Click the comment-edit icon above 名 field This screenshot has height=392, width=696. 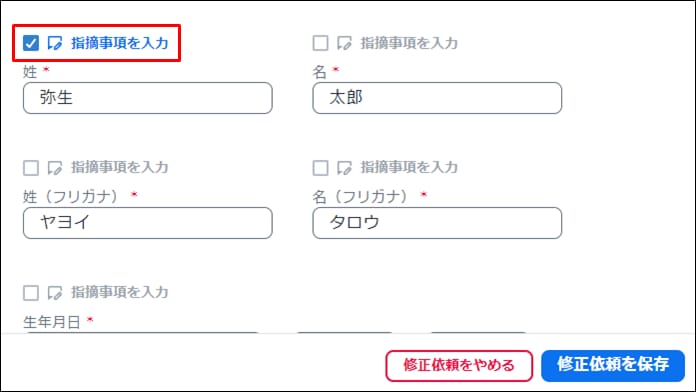344,43
